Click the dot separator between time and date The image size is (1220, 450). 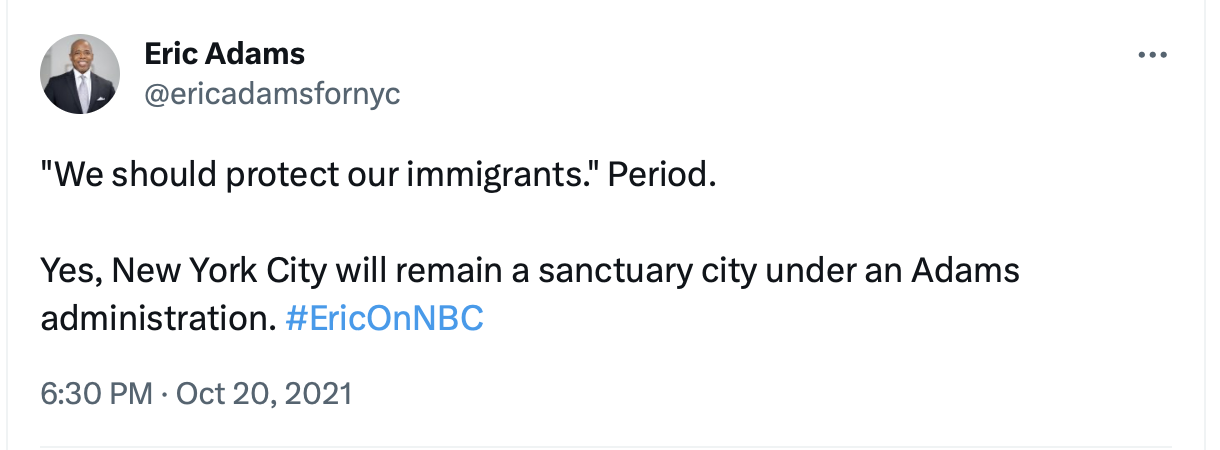164,393
